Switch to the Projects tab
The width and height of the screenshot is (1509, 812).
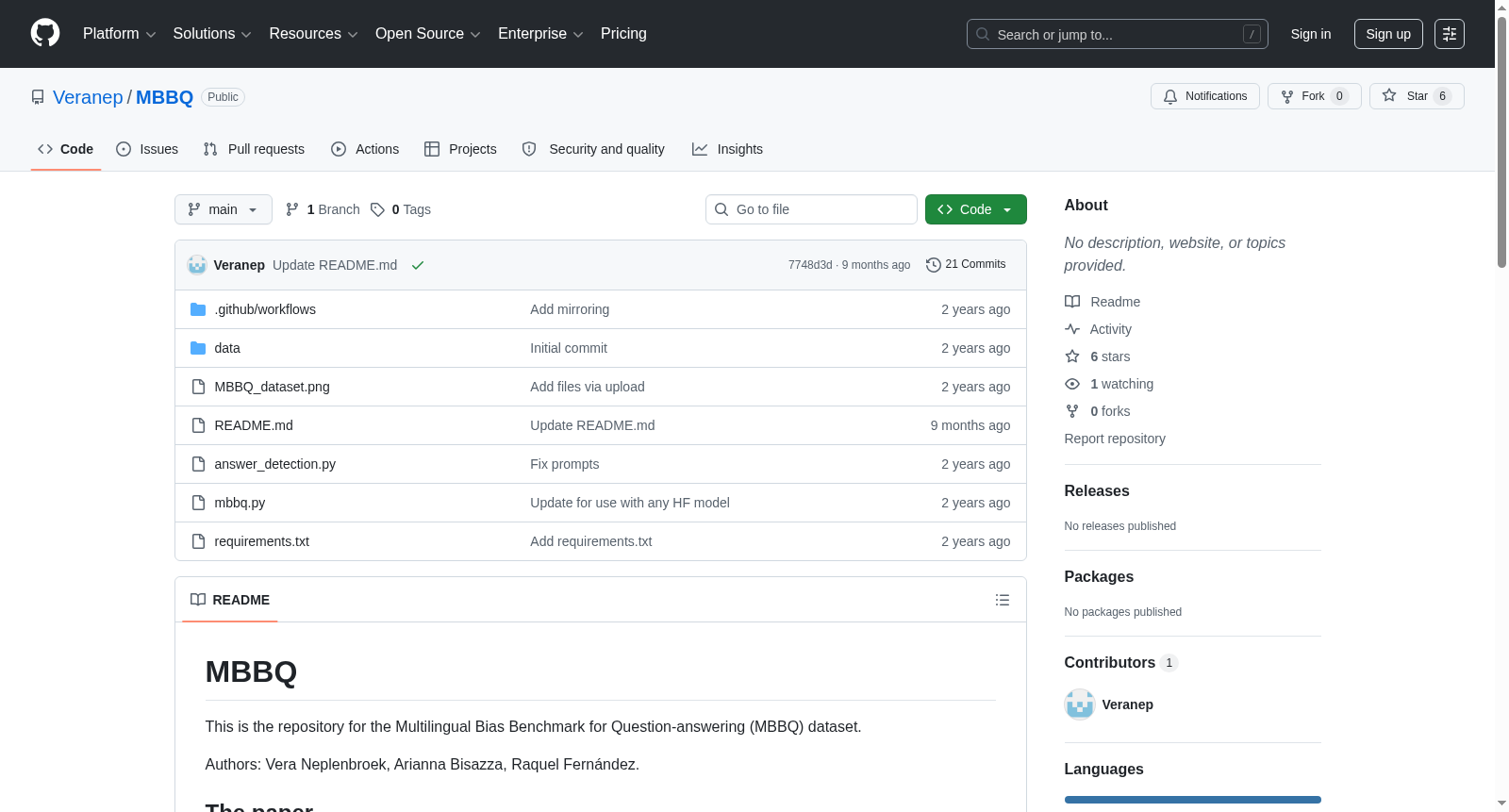(460, 149)
